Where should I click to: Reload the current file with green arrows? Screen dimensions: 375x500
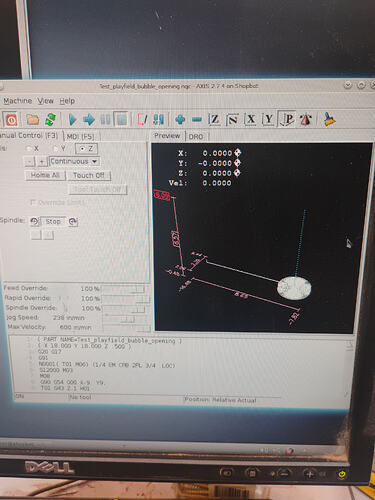tap(51, 119)
